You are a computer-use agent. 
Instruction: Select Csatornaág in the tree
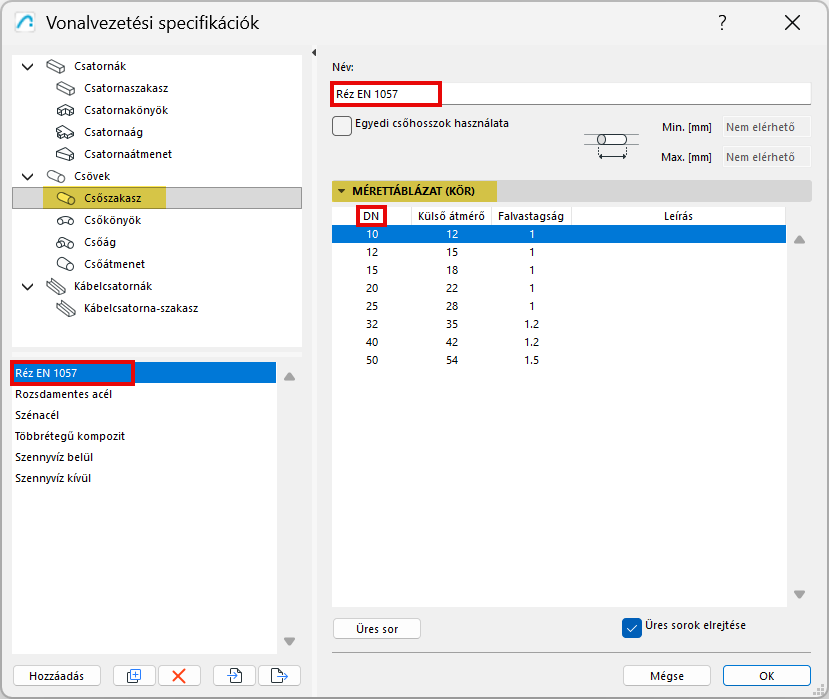click(113, 132)
